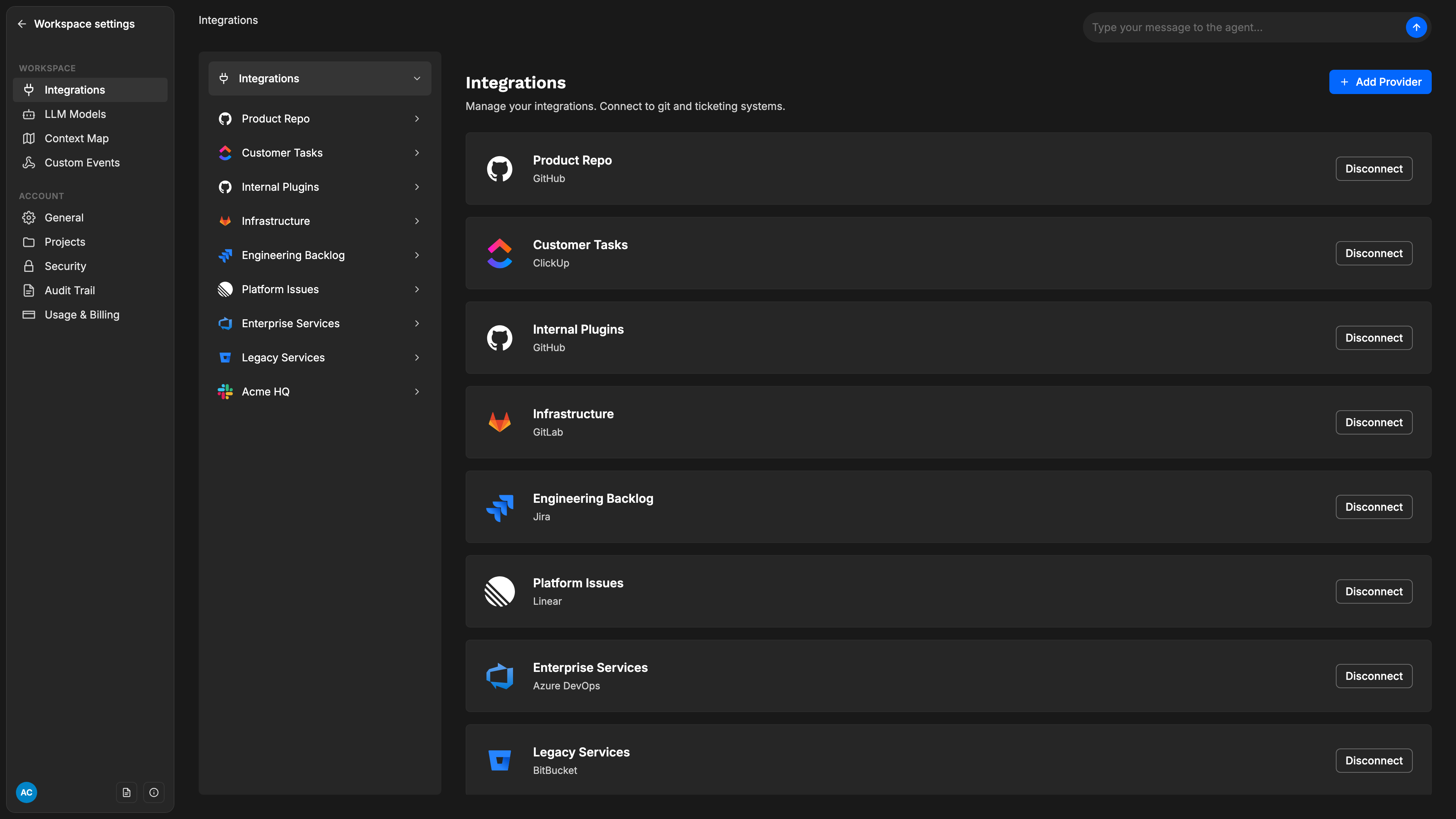Screen dimensions: 1456x819
Task: Select Acme HQ in the integrations list
Action: (x=320, y=392)
